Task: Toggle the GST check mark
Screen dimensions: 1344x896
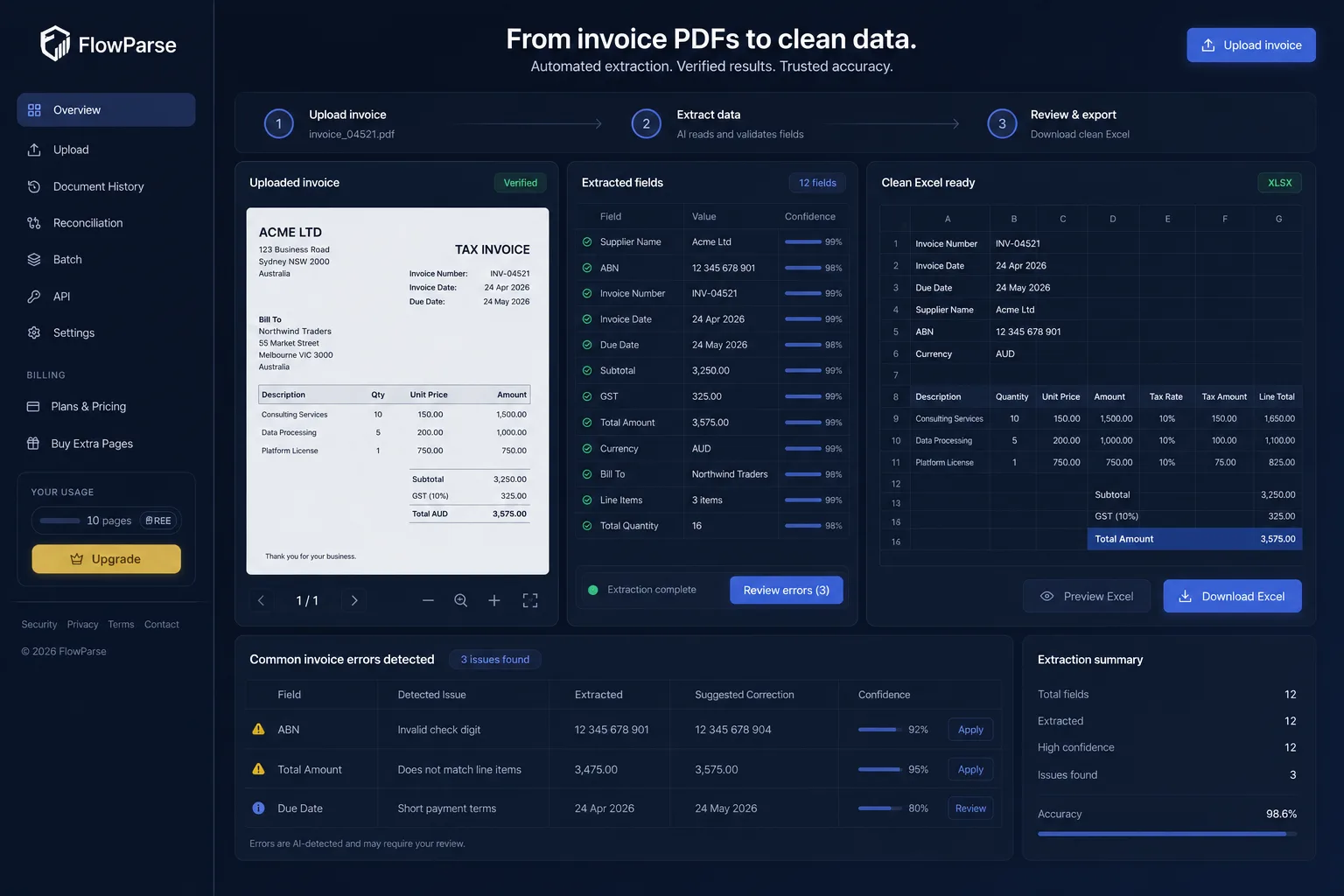Action: (x=587, y=397)
